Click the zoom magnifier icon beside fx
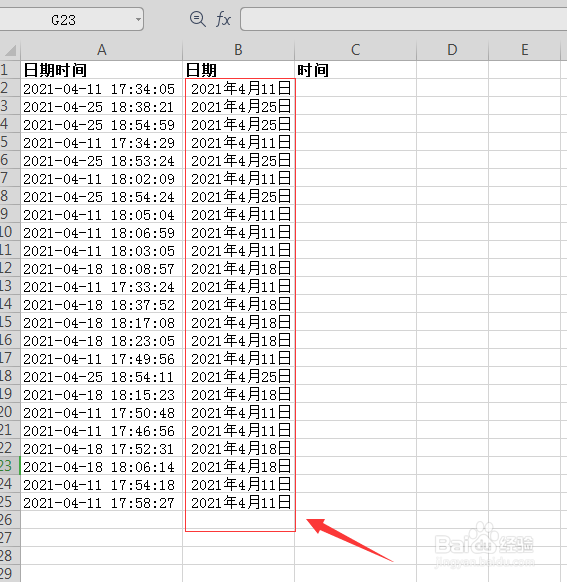567x582 pixels. [x=197, y=19]
